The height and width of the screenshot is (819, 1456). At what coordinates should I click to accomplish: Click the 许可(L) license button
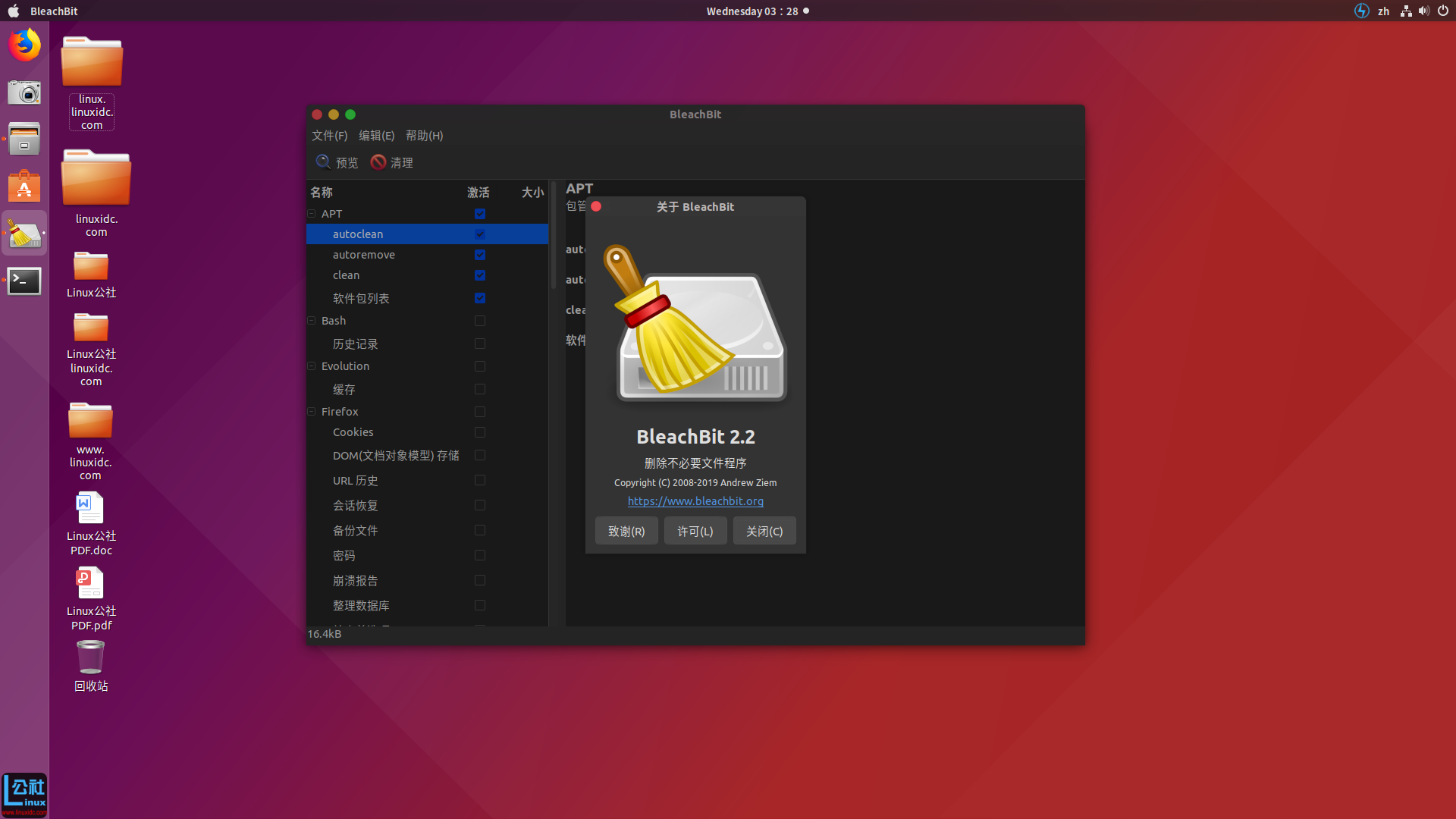[x=695, y=531]
